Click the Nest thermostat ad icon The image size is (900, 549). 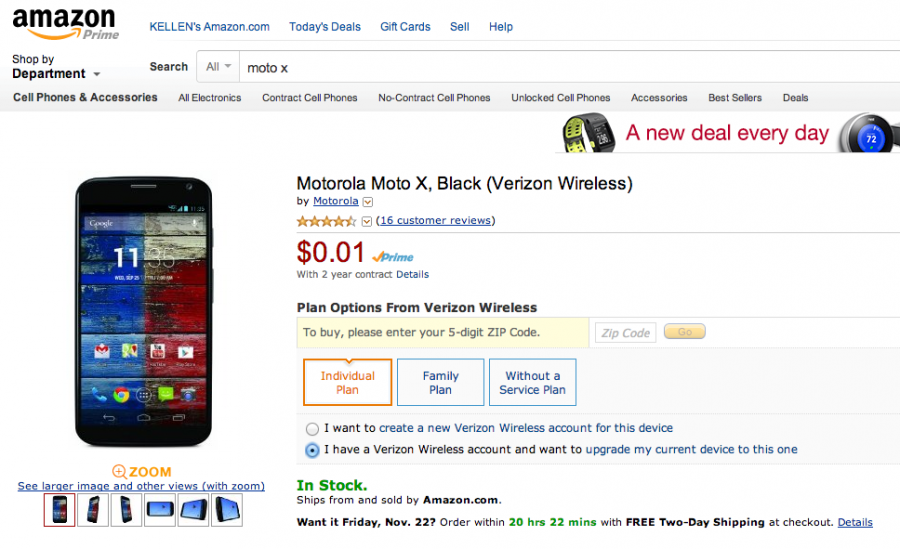click(x=866, y=134)
